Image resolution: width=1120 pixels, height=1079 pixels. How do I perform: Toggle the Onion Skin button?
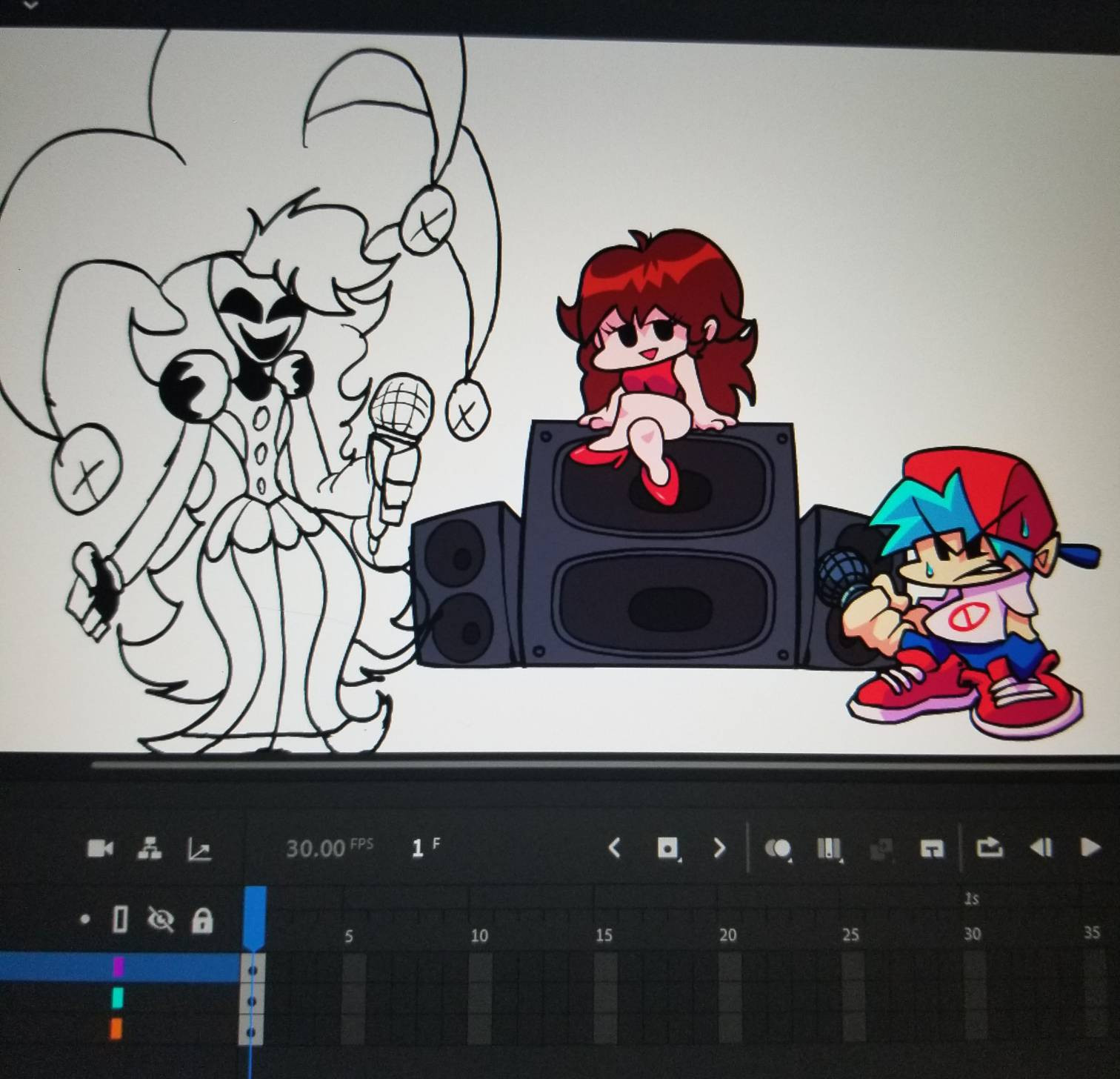pos(778,849)
